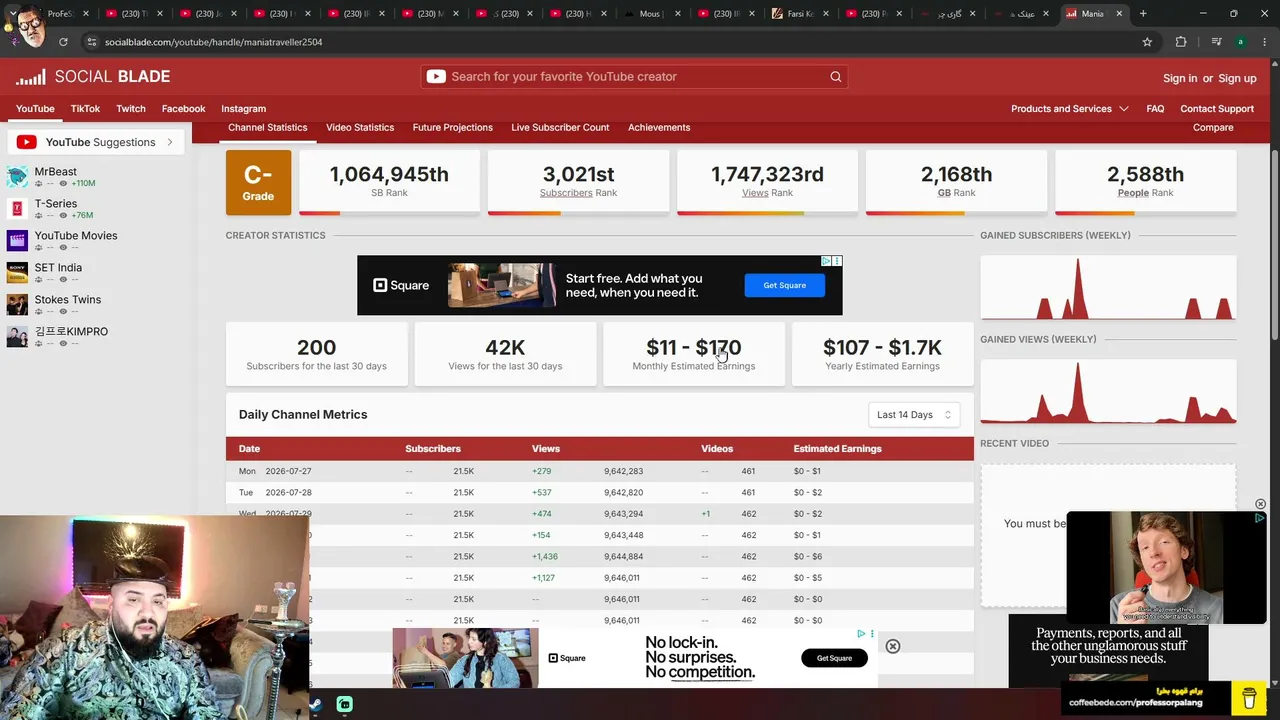Open the Chrome profile avatar

[x=1240, y=42]
